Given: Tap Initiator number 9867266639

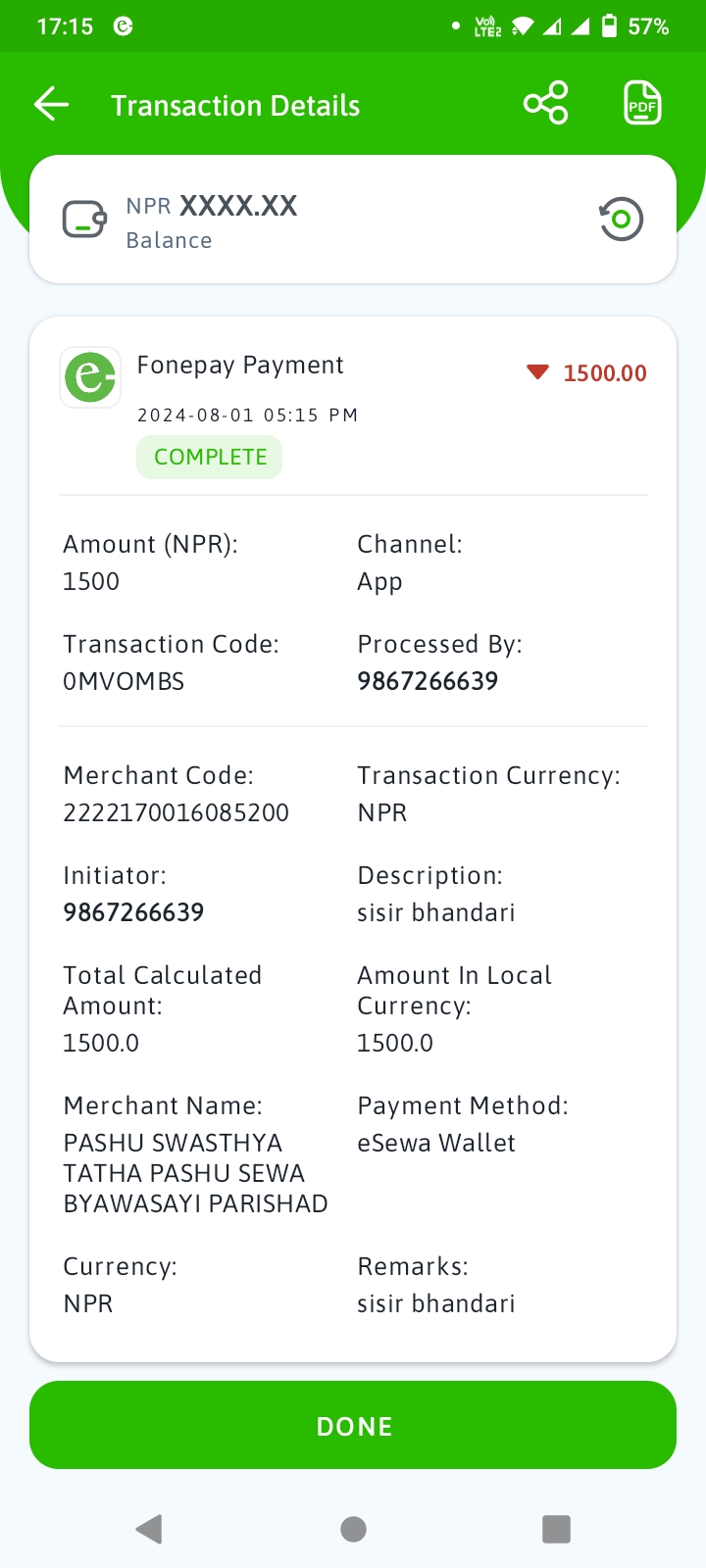Looking at the screenshot, I should (133, 912).
